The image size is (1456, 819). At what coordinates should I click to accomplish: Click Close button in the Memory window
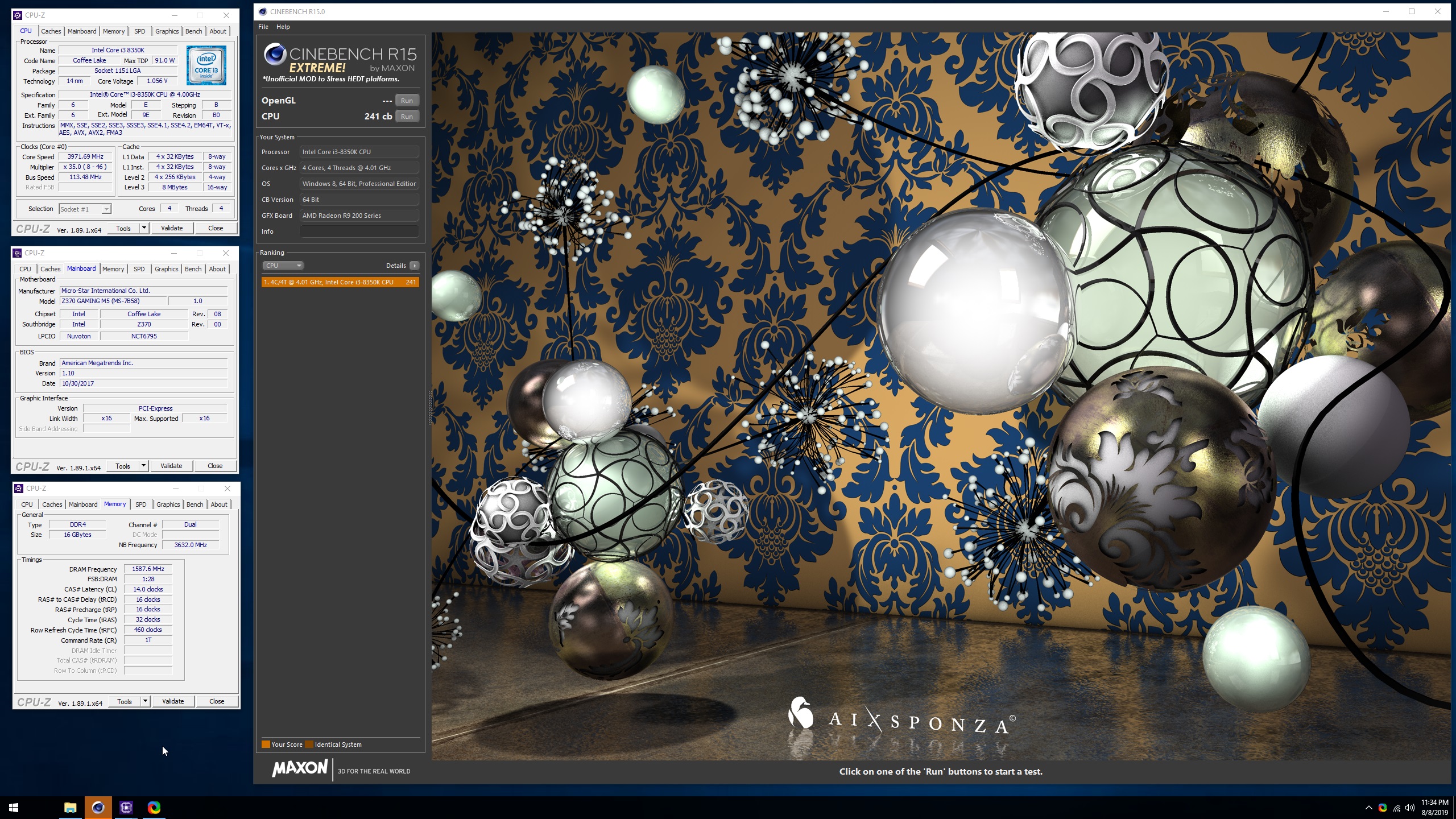pyautogui.click(x=217, y=701)
